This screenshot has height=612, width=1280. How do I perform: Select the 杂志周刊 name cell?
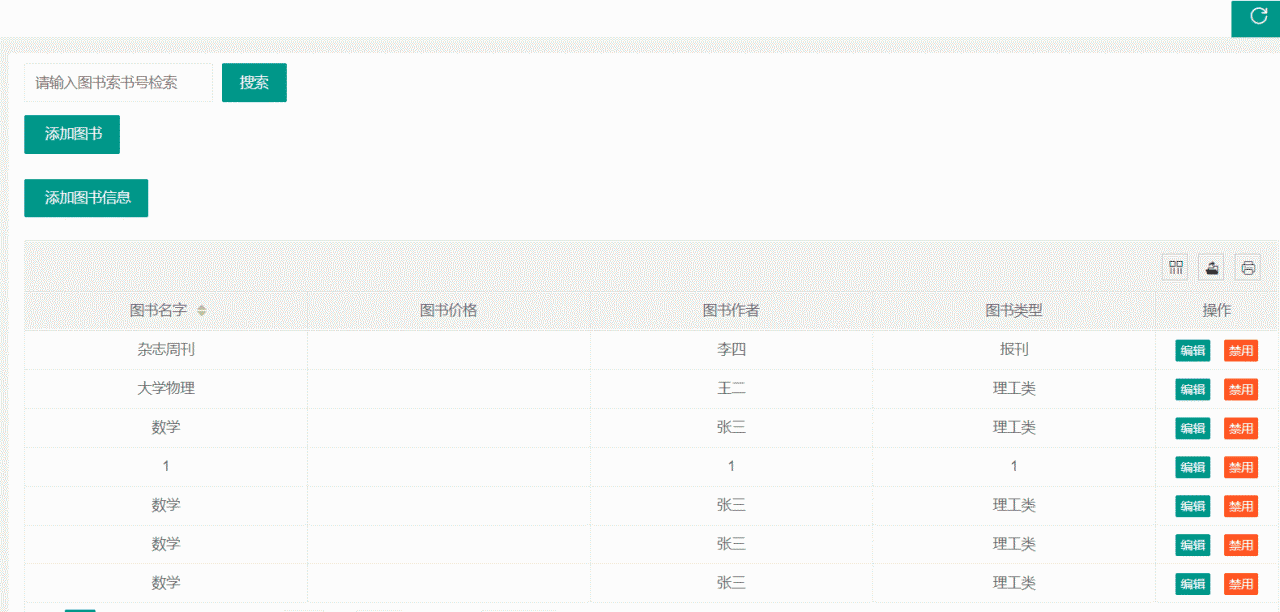click(x=166, y=350)
